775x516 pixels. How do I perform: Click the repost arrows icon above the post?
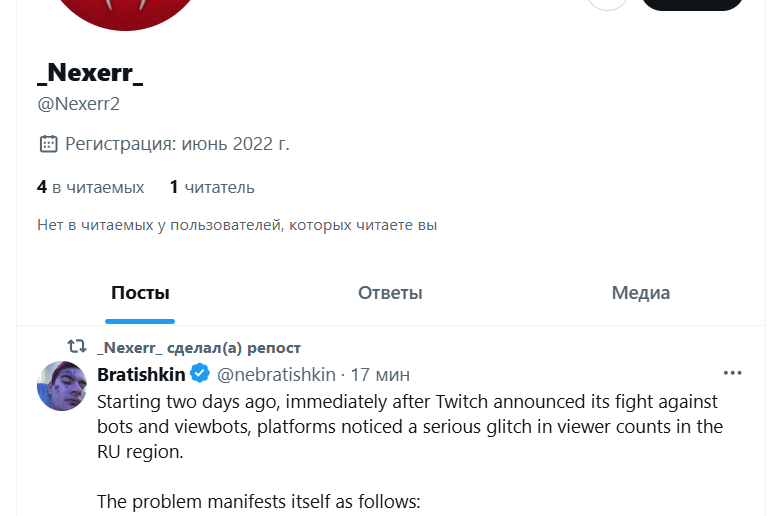(76, 347)
